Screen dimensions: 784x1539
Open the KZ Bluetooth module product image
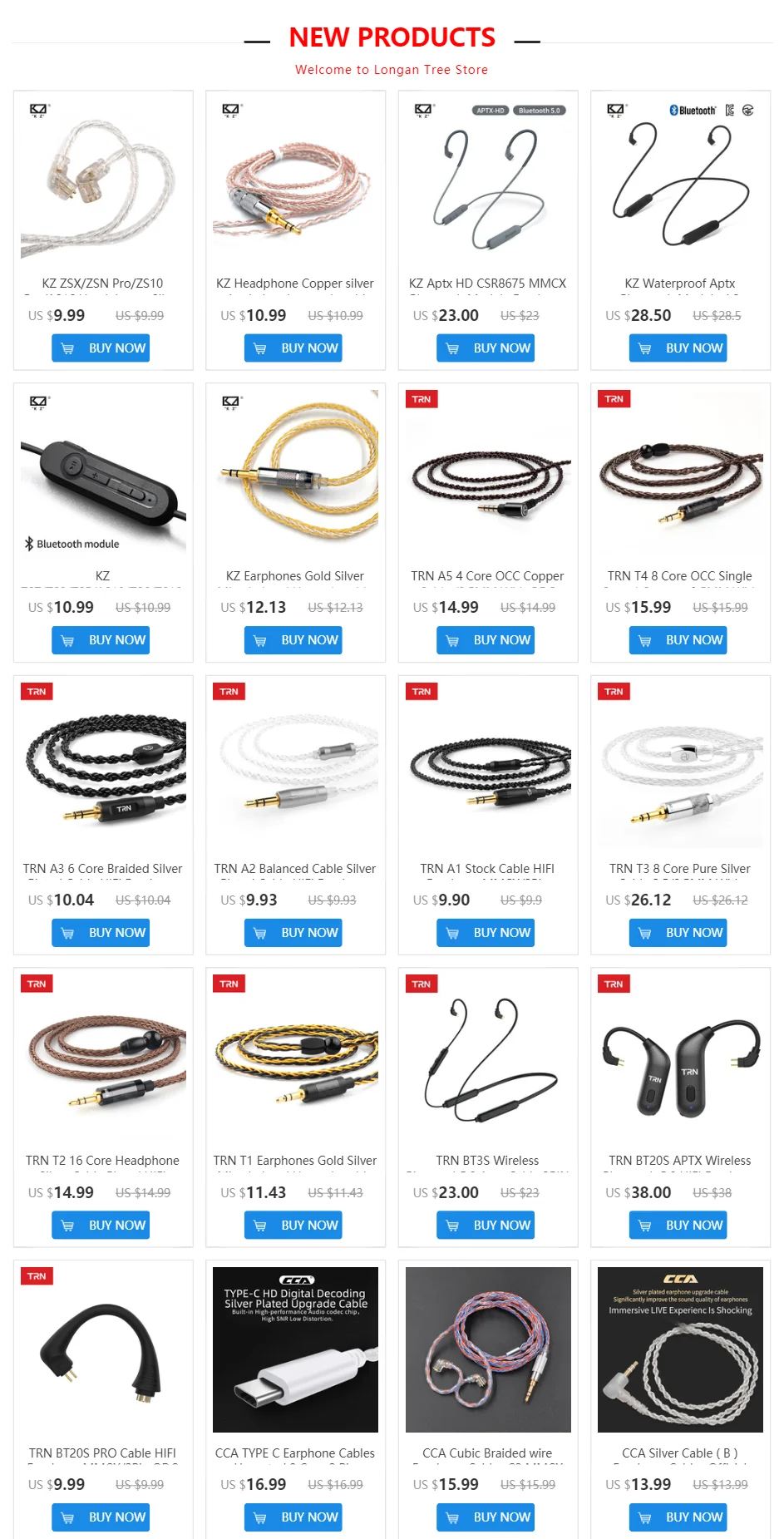[x=103, y=473]
